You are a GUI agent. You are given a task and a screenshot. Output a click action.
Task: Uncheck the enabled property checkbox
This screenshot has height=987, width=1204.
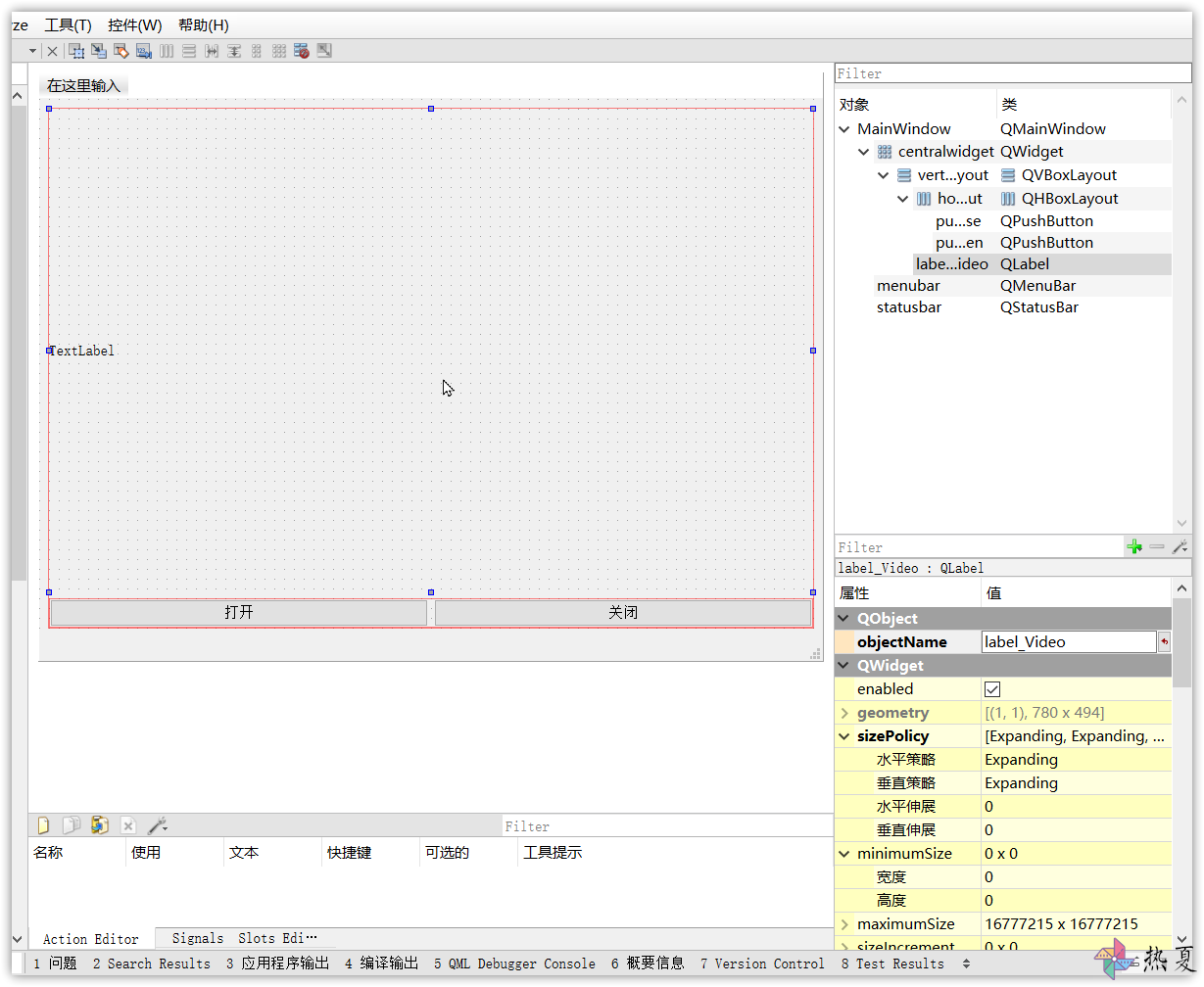pos(992,689)
